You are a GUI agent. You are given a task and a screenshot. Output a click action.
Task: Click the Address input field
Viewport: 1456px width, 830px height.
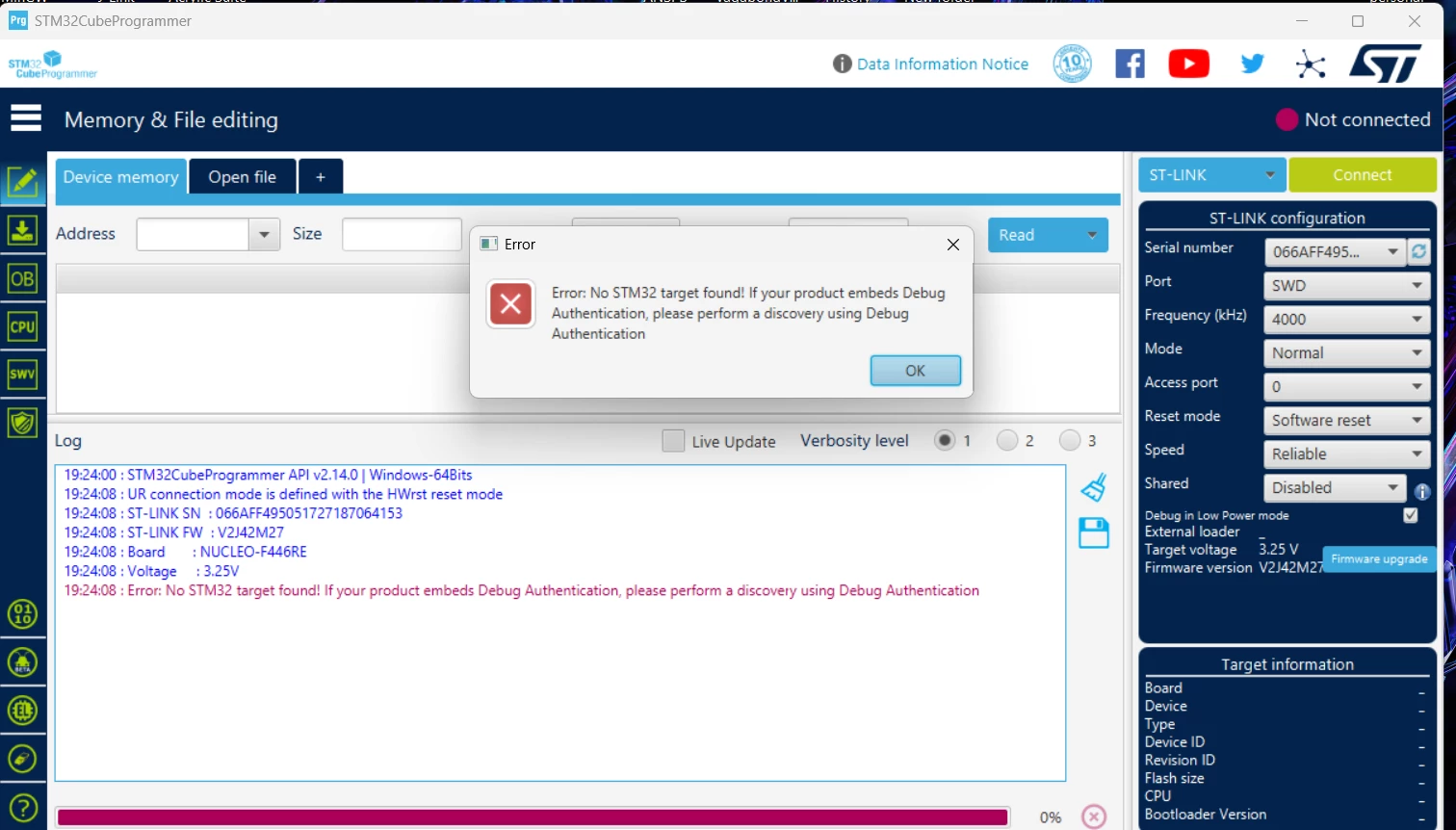click(x=194, y=234)
